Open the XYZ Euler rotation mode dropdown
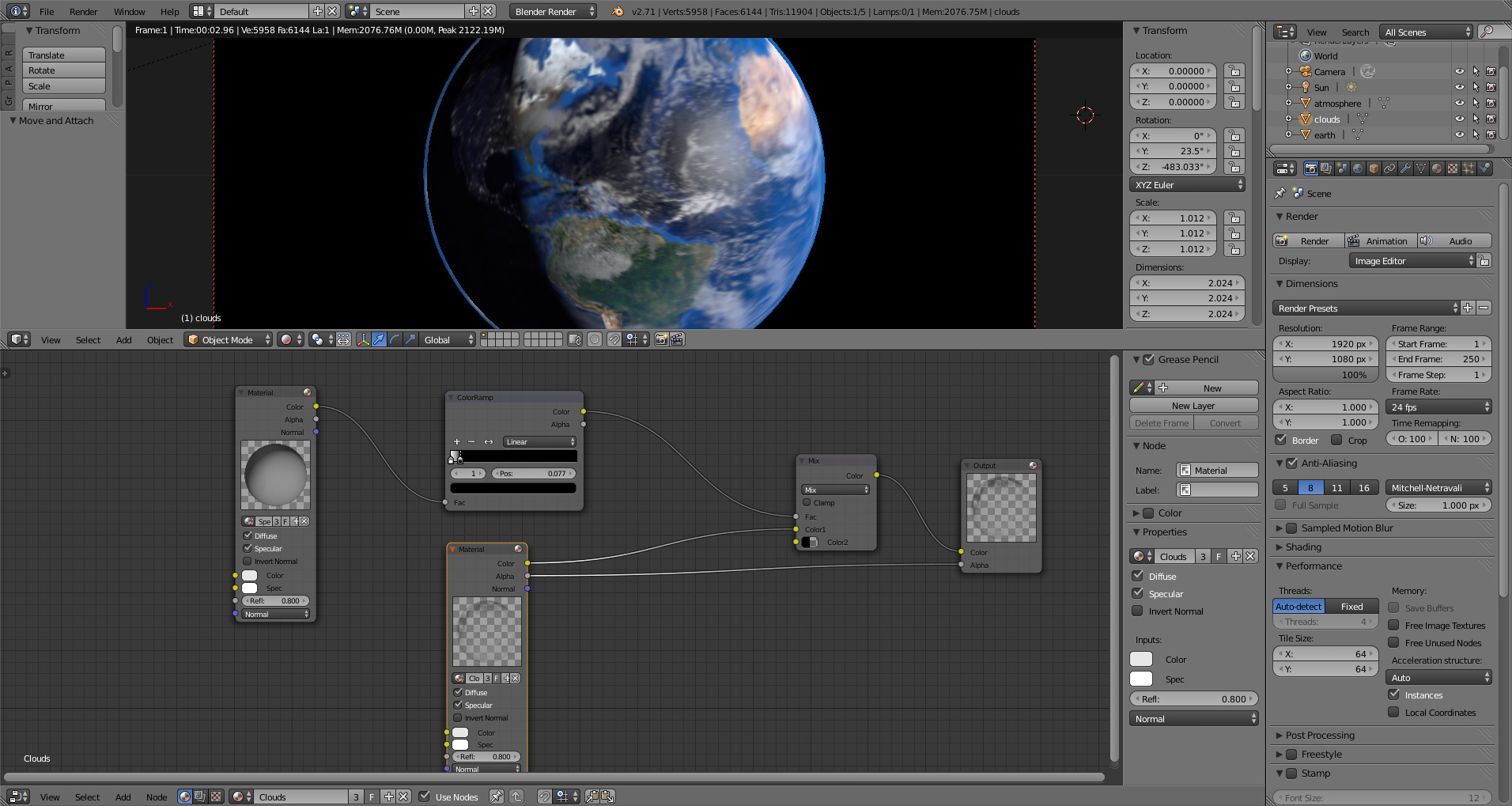Viewport: 1512px width, 806px height. pos(1187,184)
